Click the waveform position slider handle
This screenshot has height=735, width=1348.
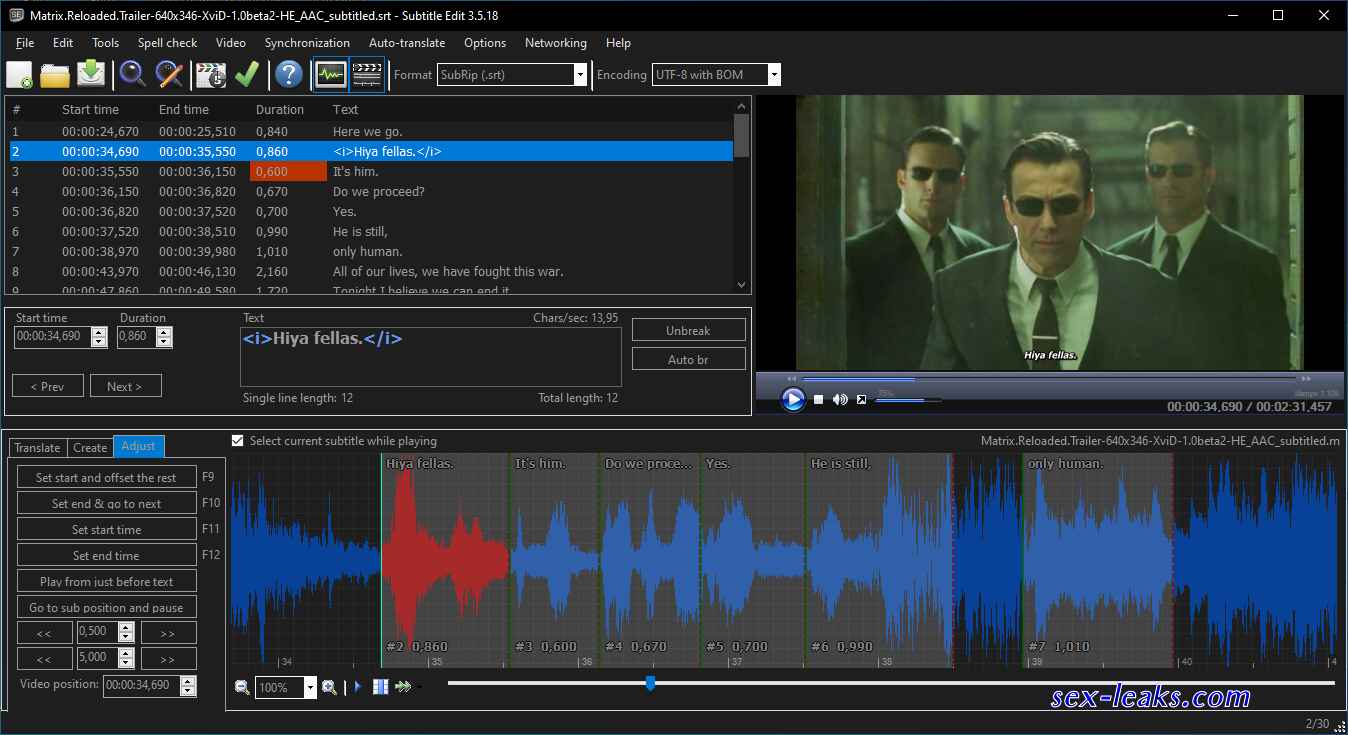pos(651,683)
